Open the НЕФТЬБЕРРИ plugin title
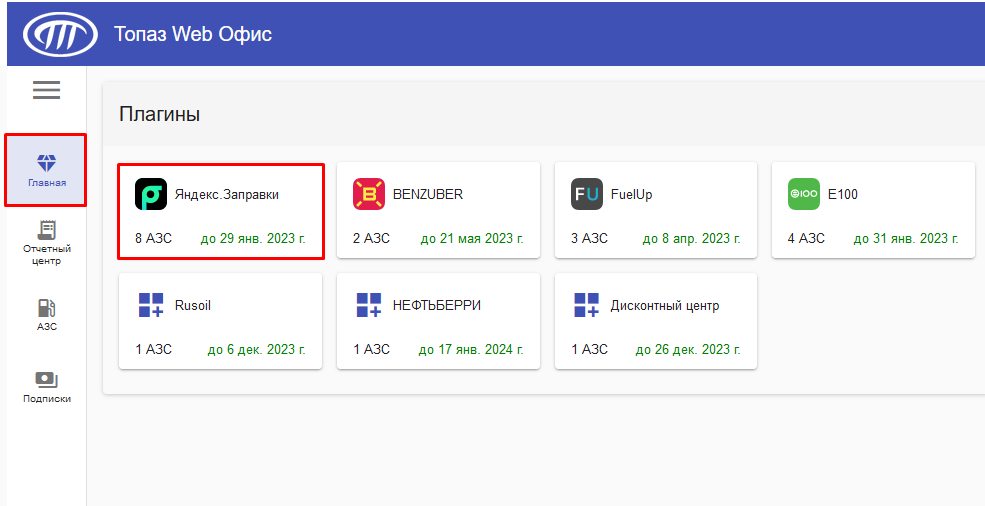Image resolution: width=985 pixels, height=506 pixels. (437, 305)
